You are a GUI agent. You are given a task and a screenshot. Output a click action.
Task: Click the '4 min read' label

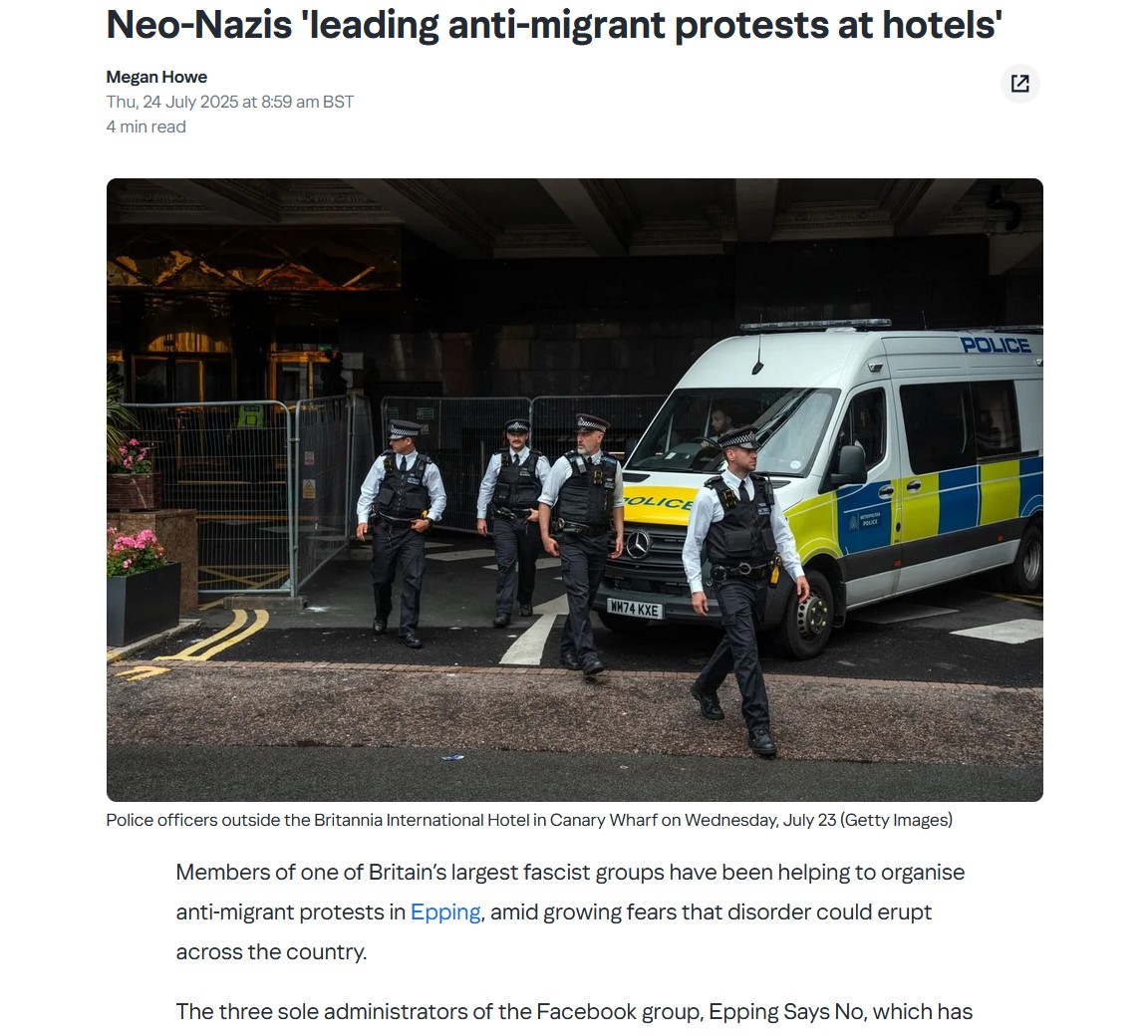point(146,127)
